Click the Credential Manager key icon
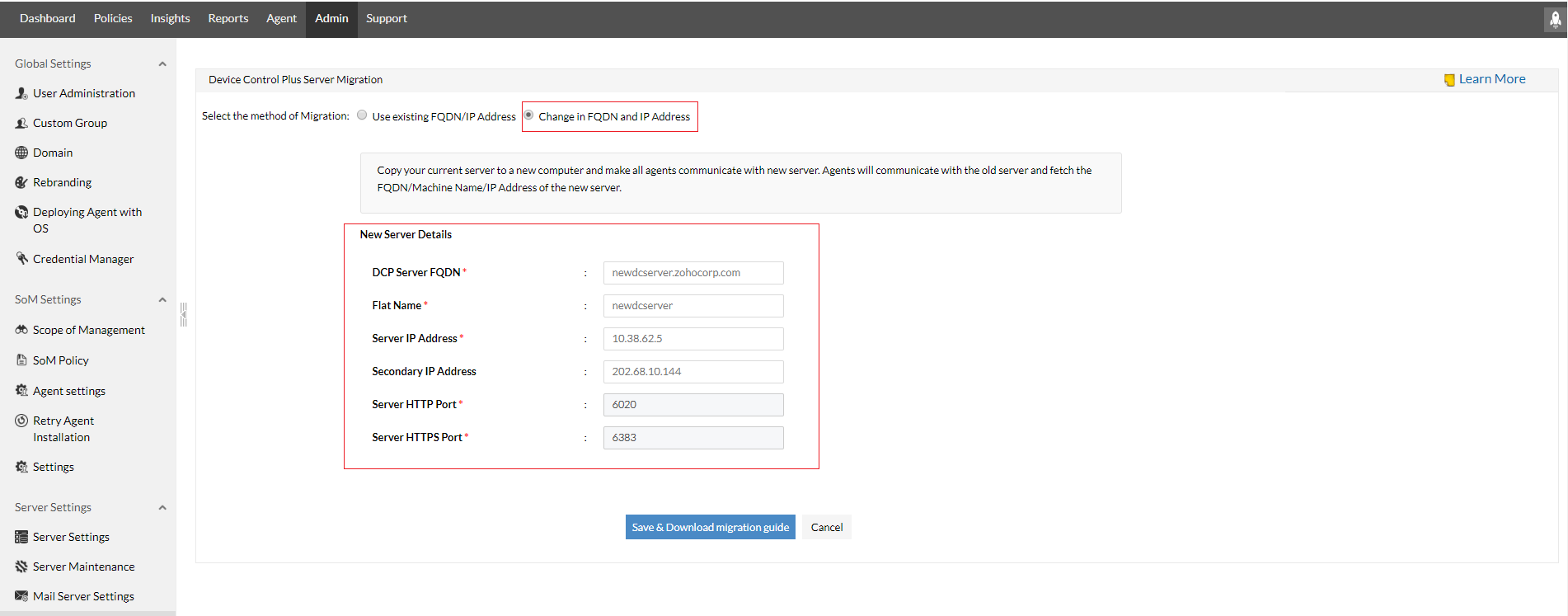This screenshot has width=1568, height=616. [x=21, y=258]
